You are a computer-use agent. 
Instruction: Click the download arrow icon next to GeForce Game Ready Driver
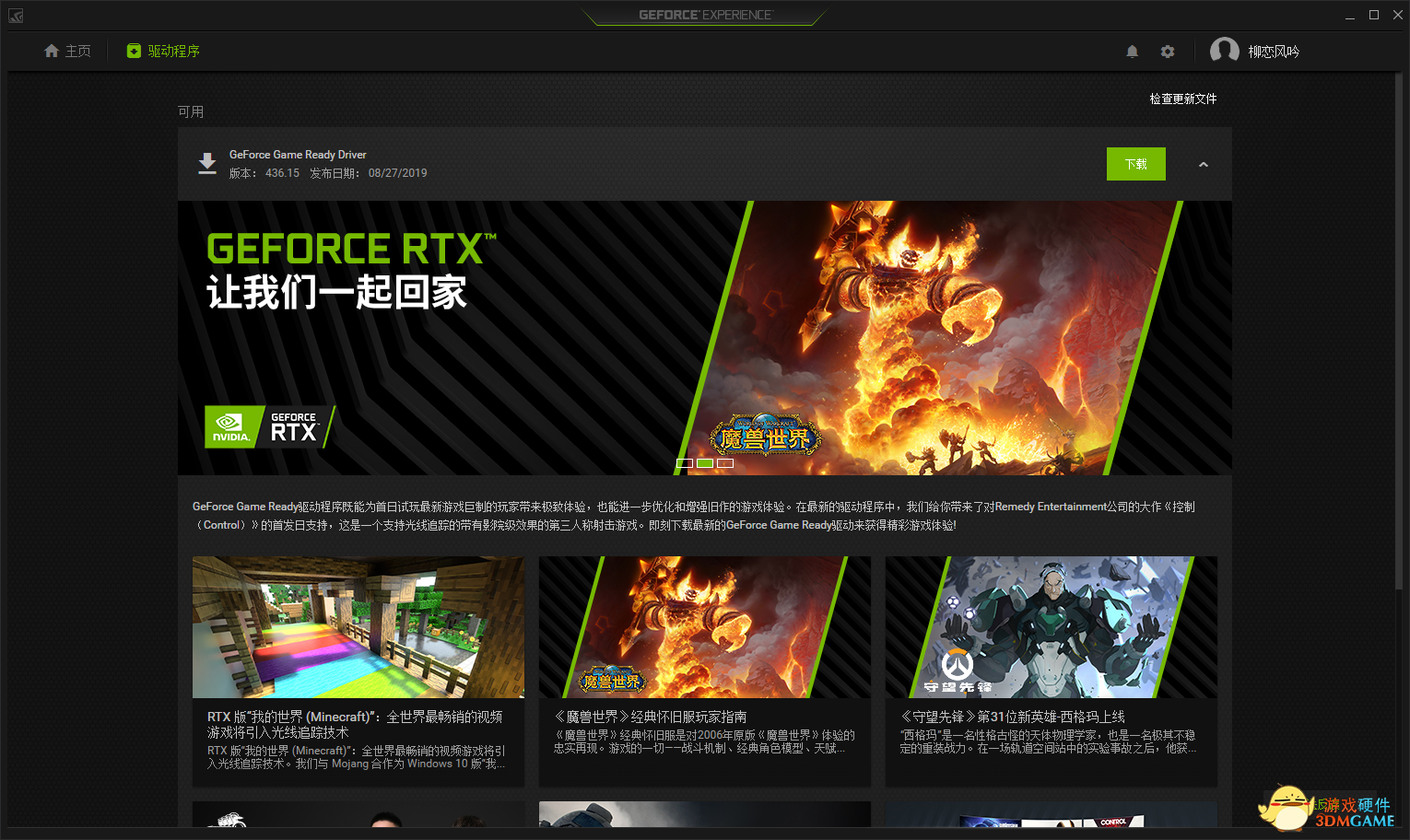(x=207, y=163)
